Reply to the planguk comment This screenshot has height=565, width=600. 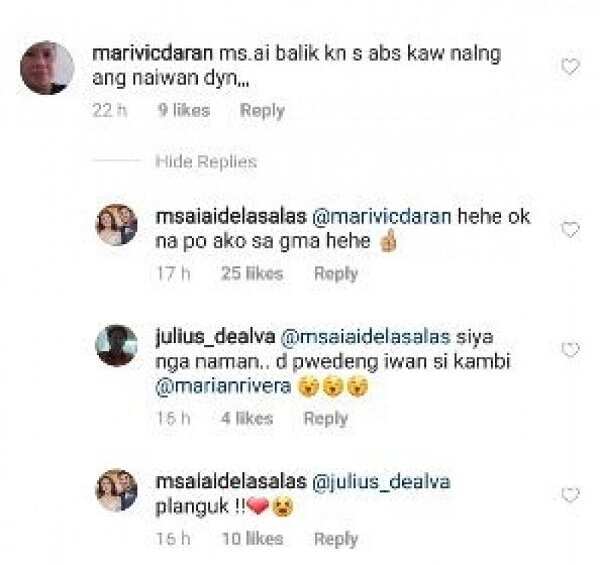click(x=336, y=539)
